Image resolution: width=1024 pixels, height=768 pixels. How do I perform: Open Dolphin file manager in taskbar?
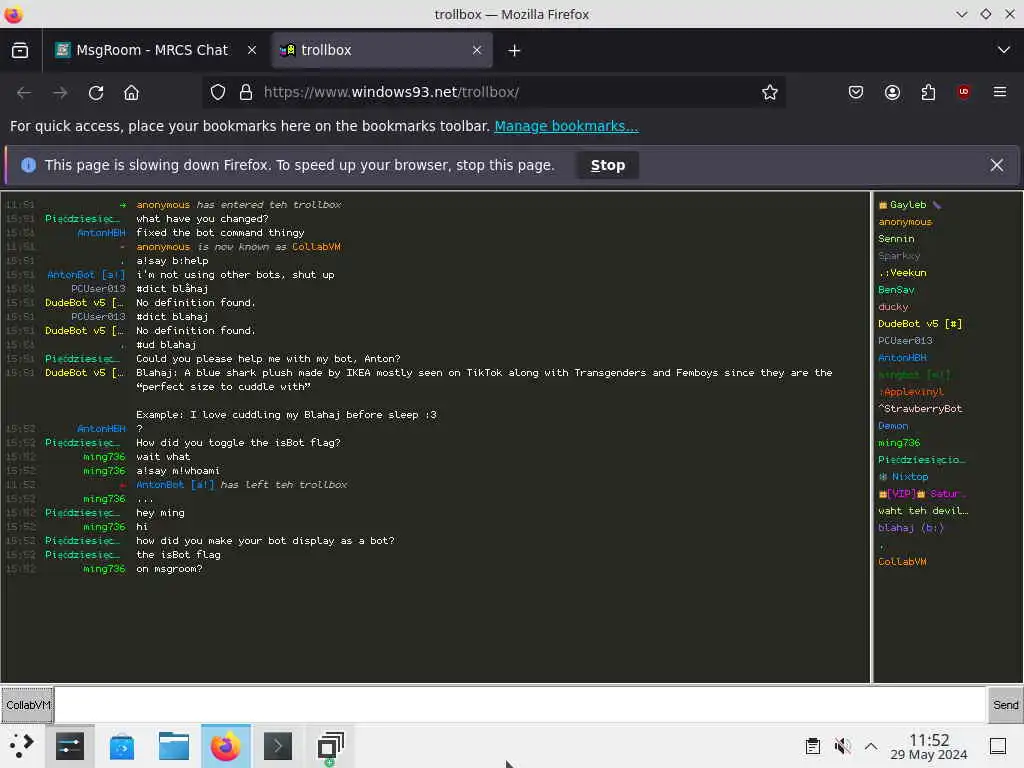point(174,746)
